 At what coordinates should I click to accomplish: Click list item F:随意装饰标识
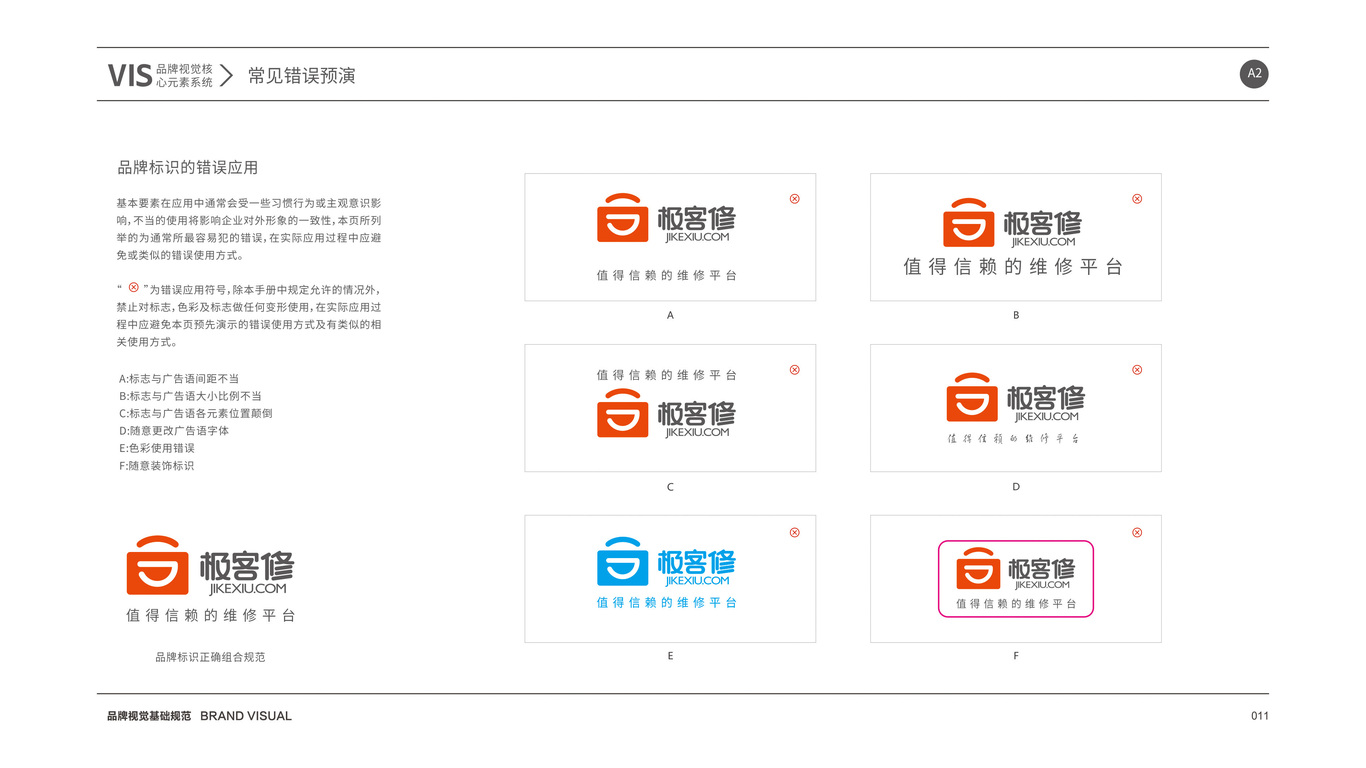(157, 466)
